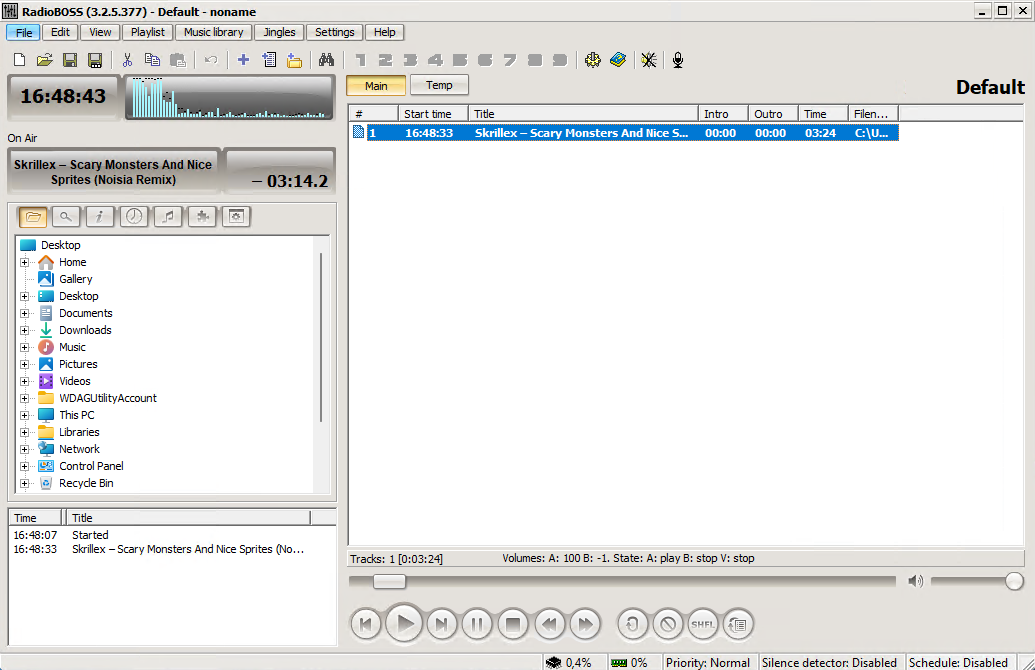The image size is (1035, 670).
Task: Open the clock scheduler panel icon
Action: click(x=133, y=216)
